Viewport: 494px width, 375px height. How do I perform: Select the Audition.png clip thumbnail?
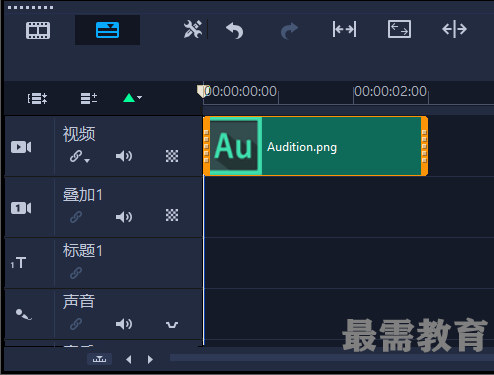pos(235,146)
